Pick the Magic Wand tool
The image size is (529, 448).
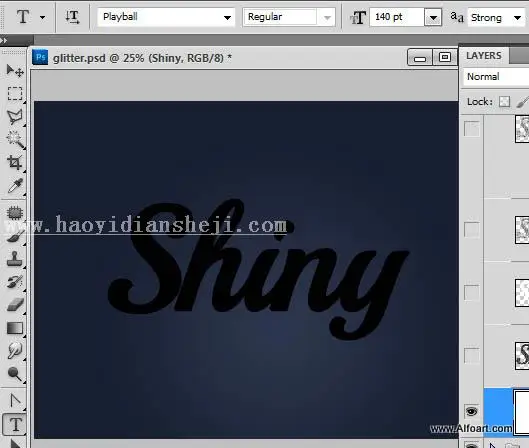coord(15,140)
